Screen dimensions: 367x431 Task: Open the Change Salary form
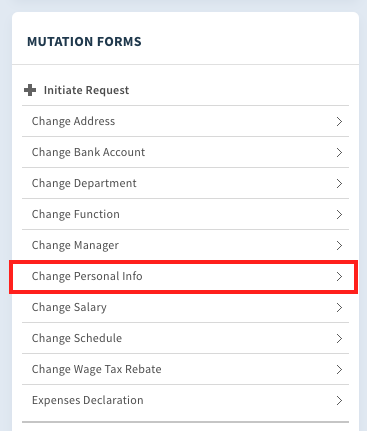(x=185, y=307)
